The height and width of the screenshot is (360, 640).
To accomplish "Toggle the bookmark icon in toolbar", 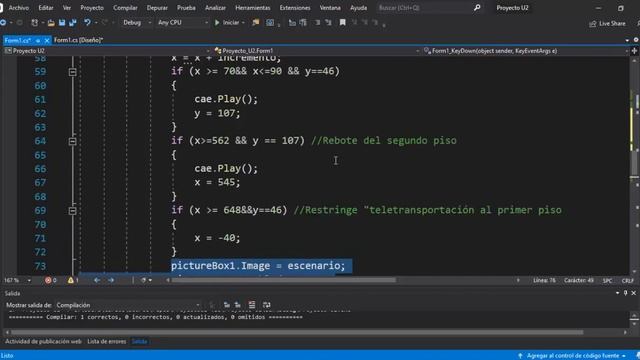I will click(343, 23).
